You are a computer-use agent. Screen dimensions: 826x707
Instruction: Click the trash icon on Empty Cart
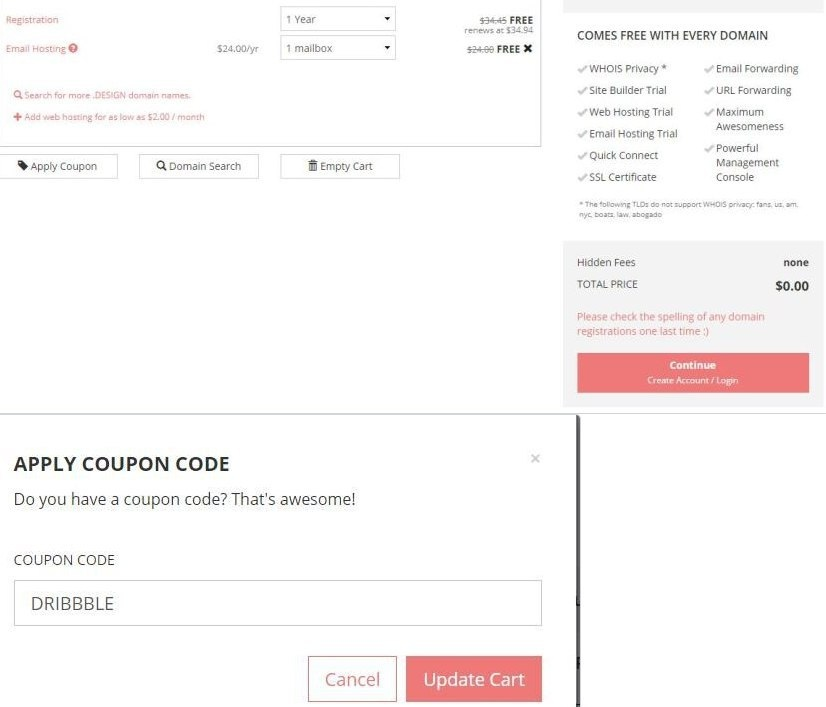tap(313, 166)
